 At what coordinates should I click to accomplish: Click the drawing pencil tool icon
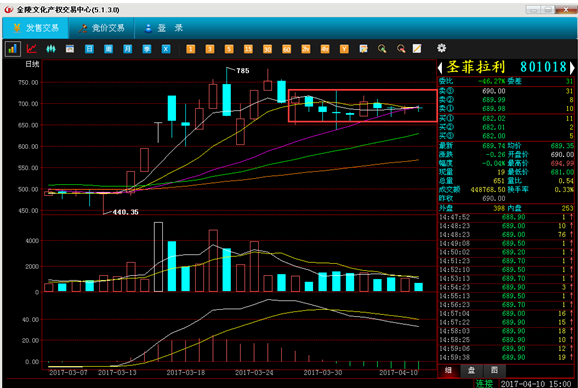coord(417,49)
